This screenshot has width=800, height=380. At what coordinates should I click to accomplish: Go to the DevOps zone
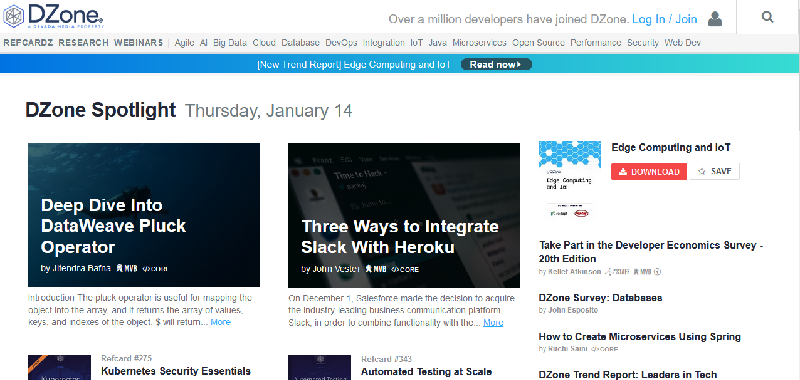[341, 43]
